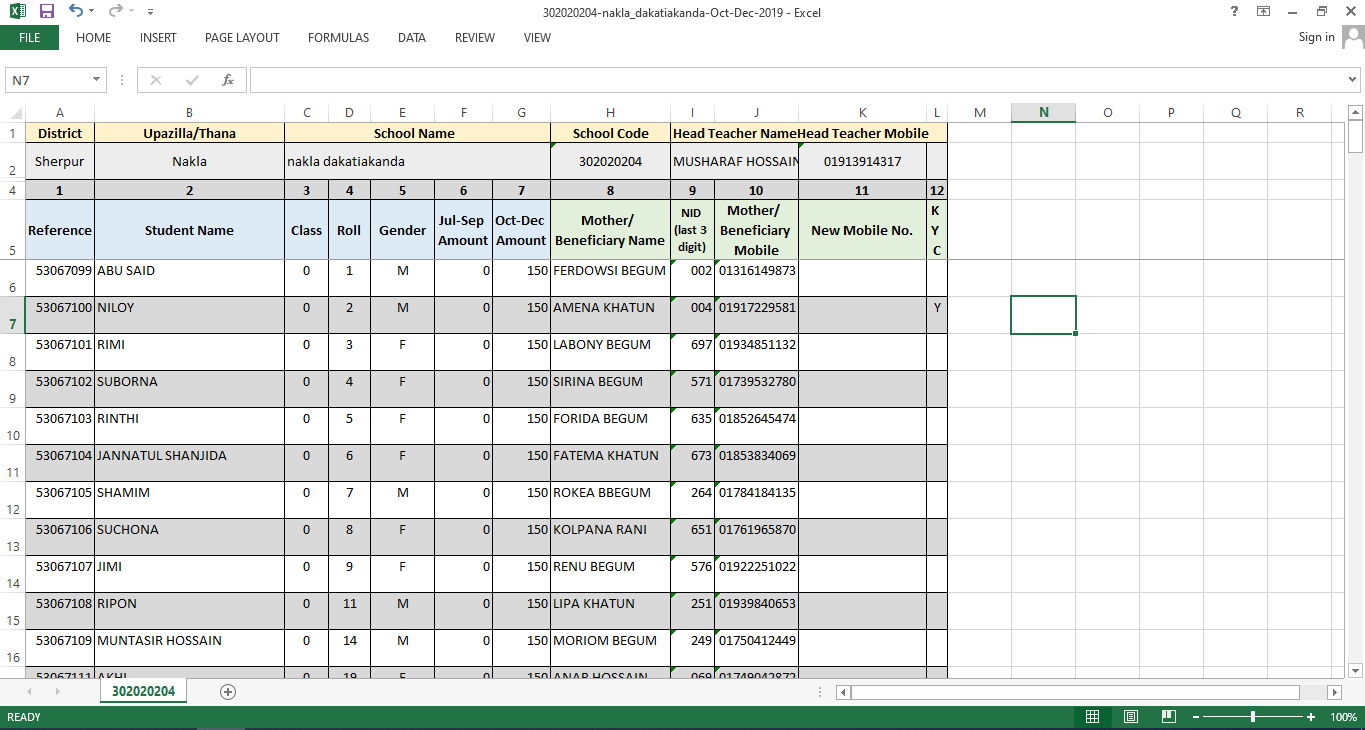1365x730 pixels.
Task: Open Excel Help question mark icon
Action: tap(1235, 11)
